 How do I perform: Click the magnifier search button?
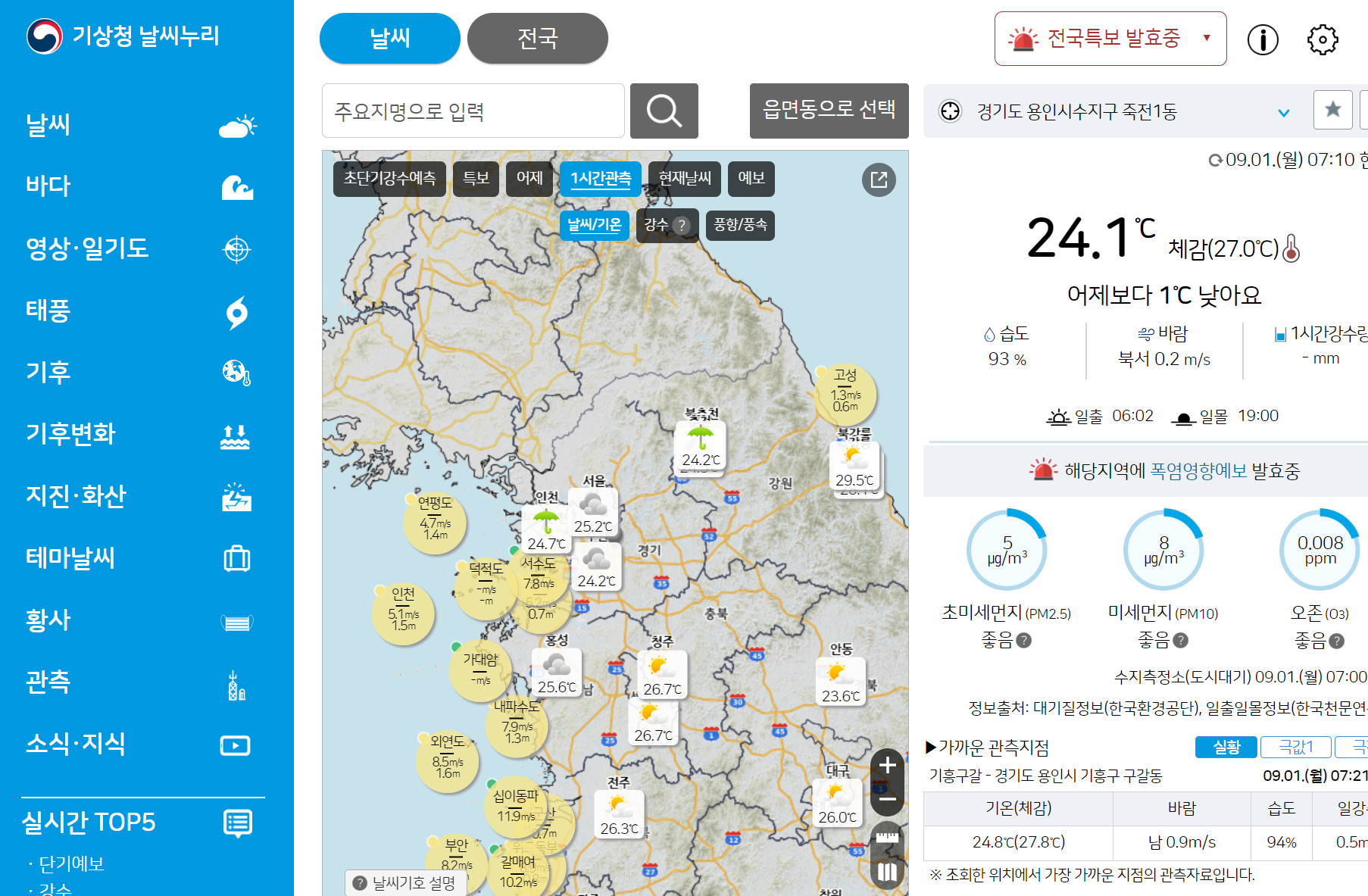pyautogui.click(x=664, y=111)
